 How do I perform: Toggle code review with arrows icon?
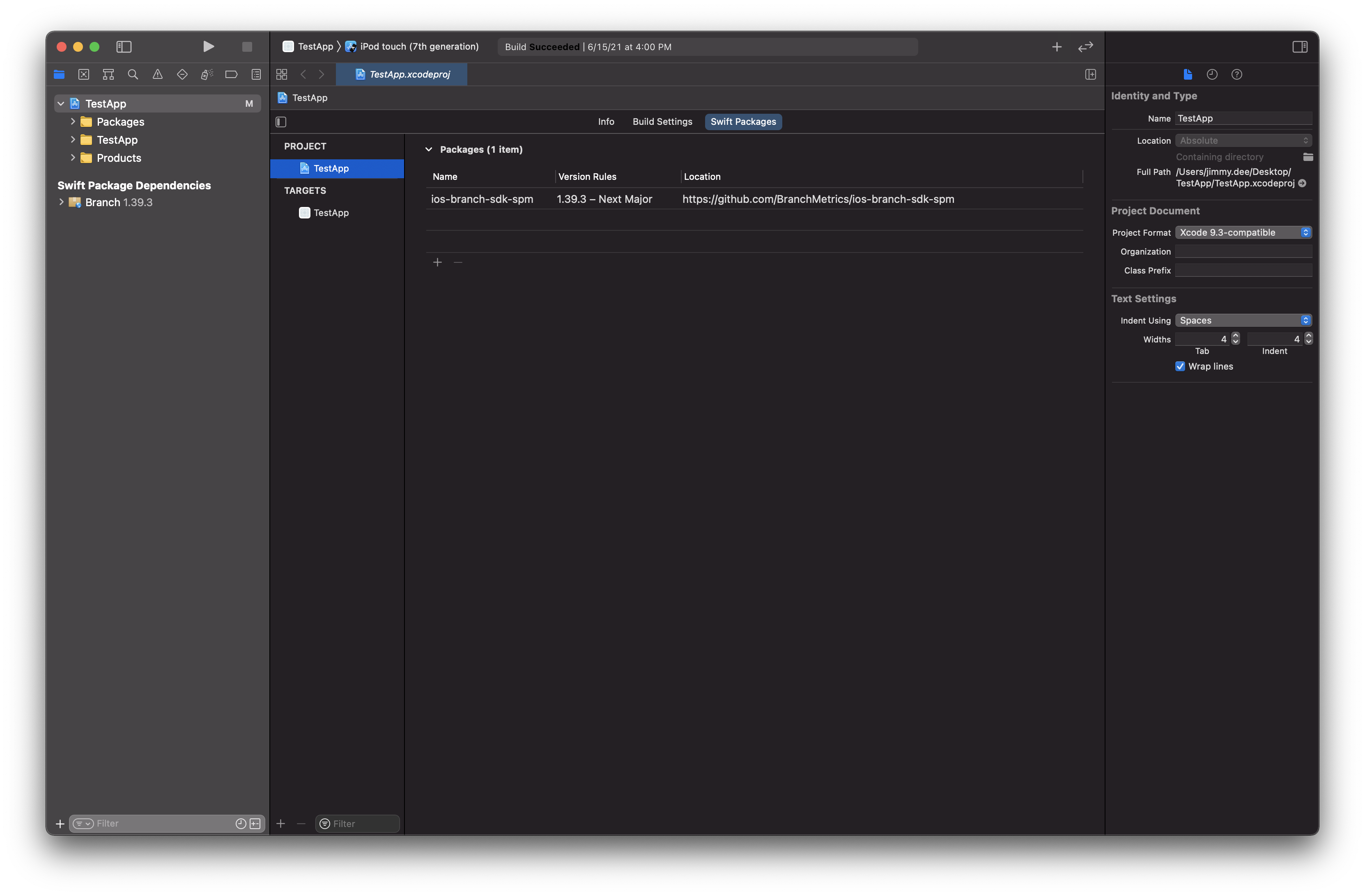1086,47
